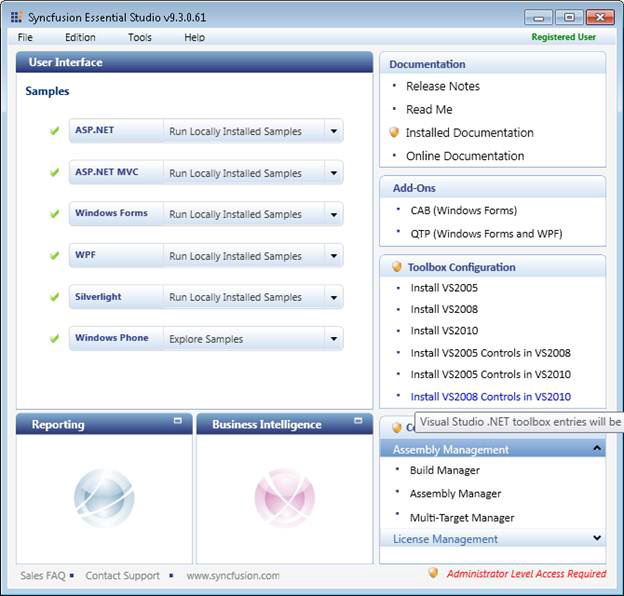Screen dimensions: 624x596
Task: Click the WPF platform button
Action: (116, 255)
